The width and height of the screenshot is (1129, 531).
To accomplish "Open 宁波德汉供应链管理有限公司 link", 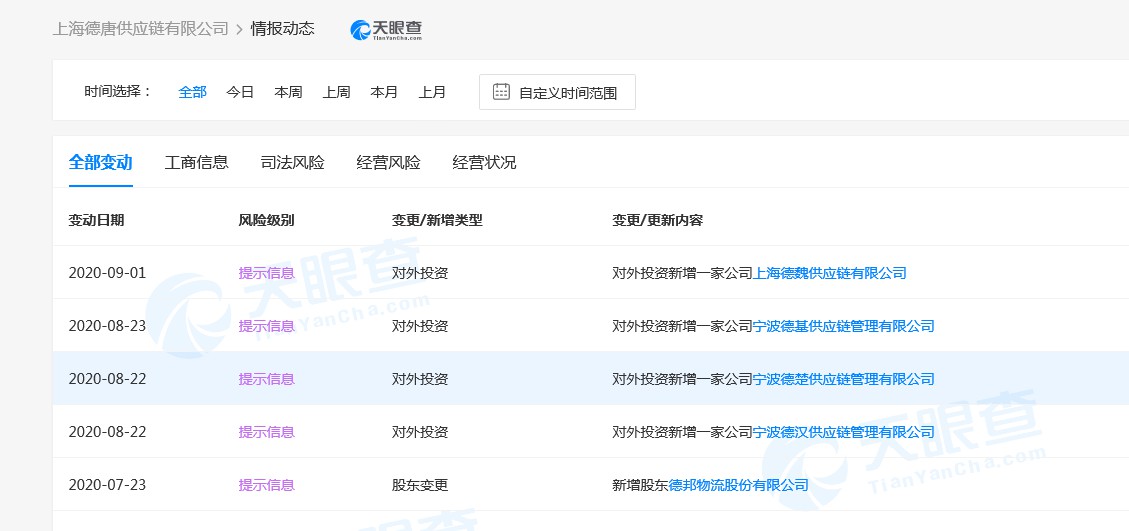I will (x=843, y=432).
